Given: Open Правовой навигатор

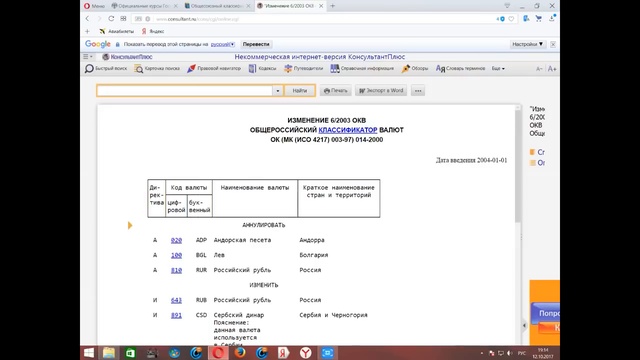Looking at the screenshot, I should point(214,69).
